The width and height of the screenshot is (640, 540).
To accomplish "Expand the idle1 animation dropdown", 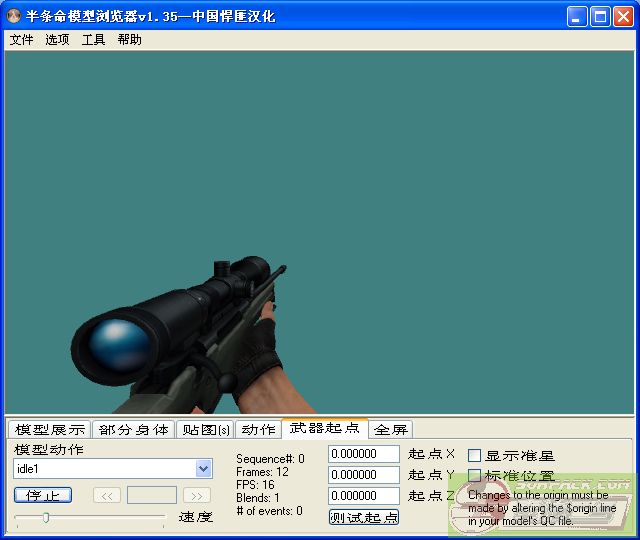I will pyautogui.click(x=203, y=469).
